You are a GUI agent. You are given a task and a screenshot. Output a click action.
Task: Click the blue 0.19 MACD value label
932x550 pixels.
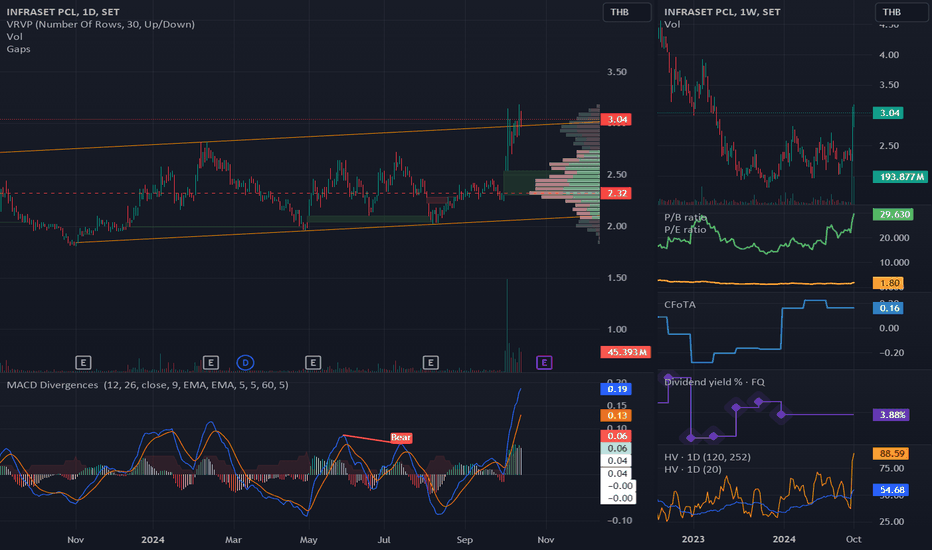point(616,389)
